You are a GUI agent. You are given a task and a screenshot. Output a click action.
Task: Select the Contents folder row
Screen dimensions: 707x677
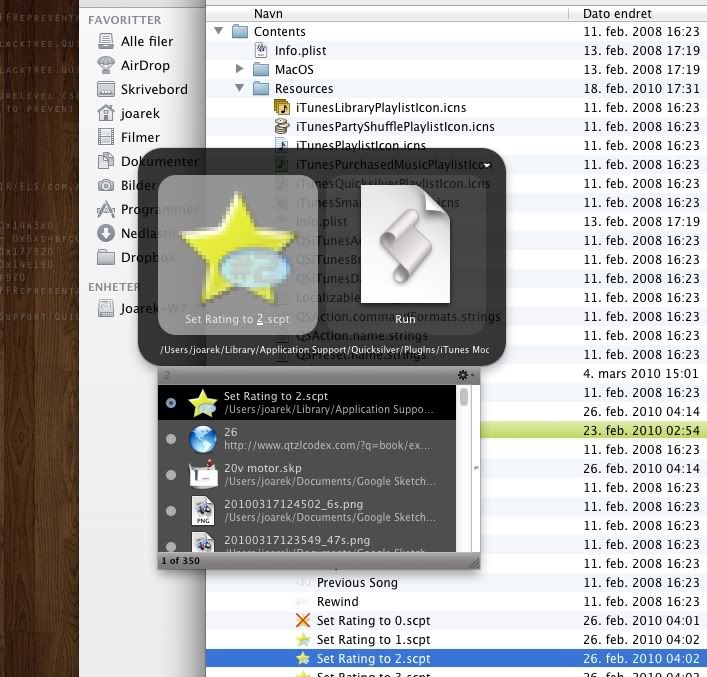click(456, 32)
